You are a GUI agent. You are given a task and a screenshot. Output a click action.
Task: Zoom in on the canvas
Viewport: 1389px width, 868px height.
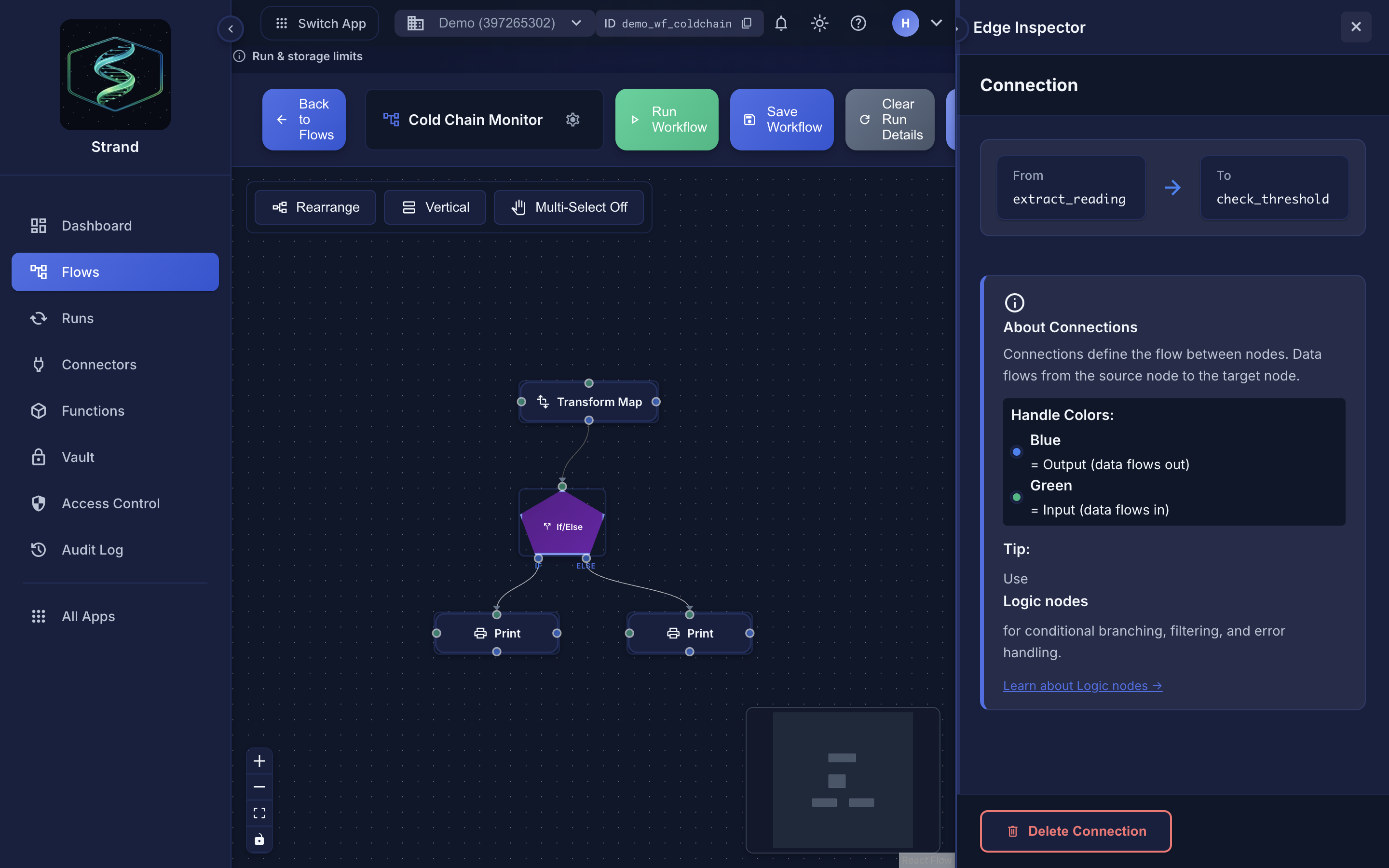(x=259, y=761)
